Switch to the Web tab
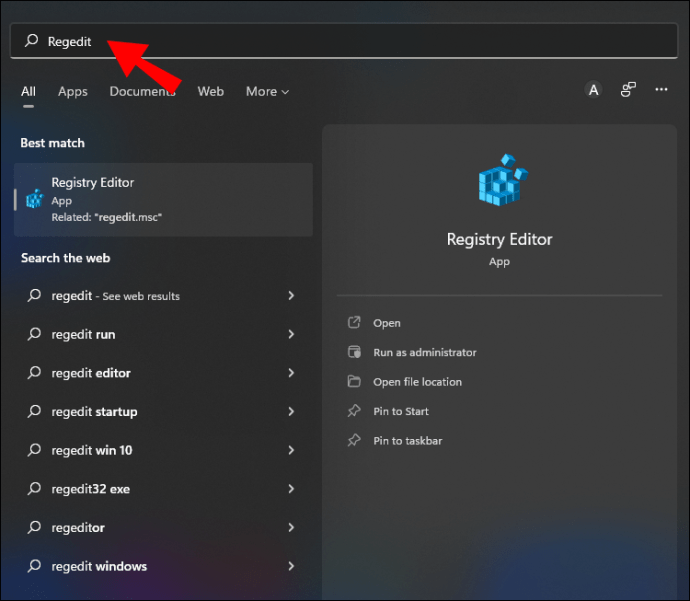Screen dimensions: 690x601 point(210,92)
